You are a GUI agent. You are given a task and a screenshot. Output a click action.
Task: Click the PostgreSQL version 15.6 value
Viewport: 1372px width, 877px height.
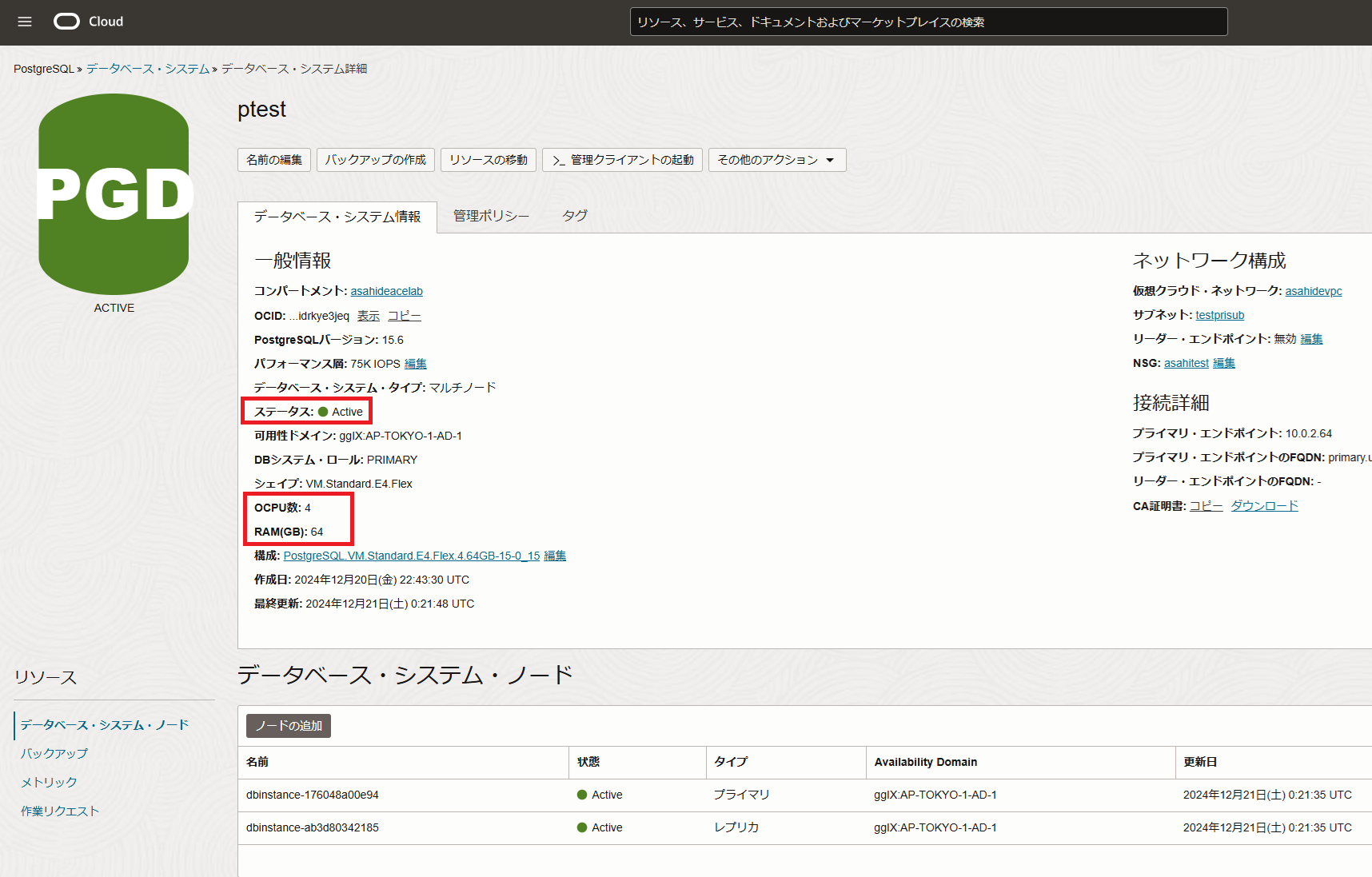(393, 340)
